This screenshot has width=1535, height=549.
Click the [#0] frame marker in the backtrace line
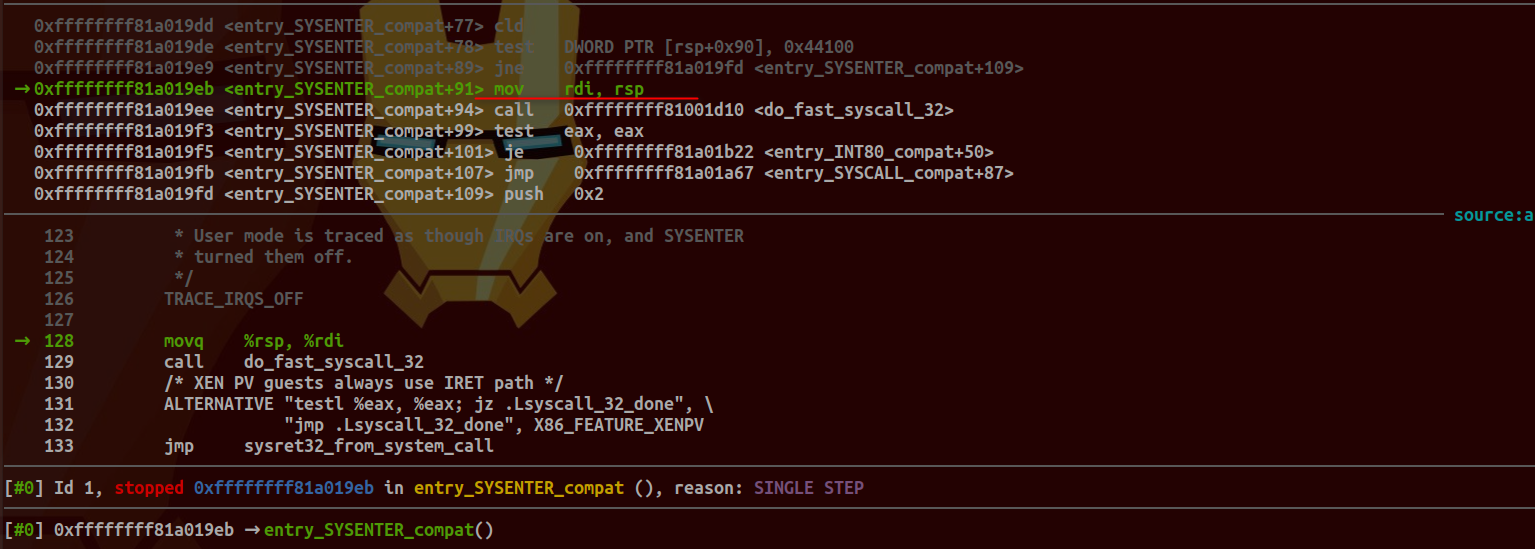24,529
